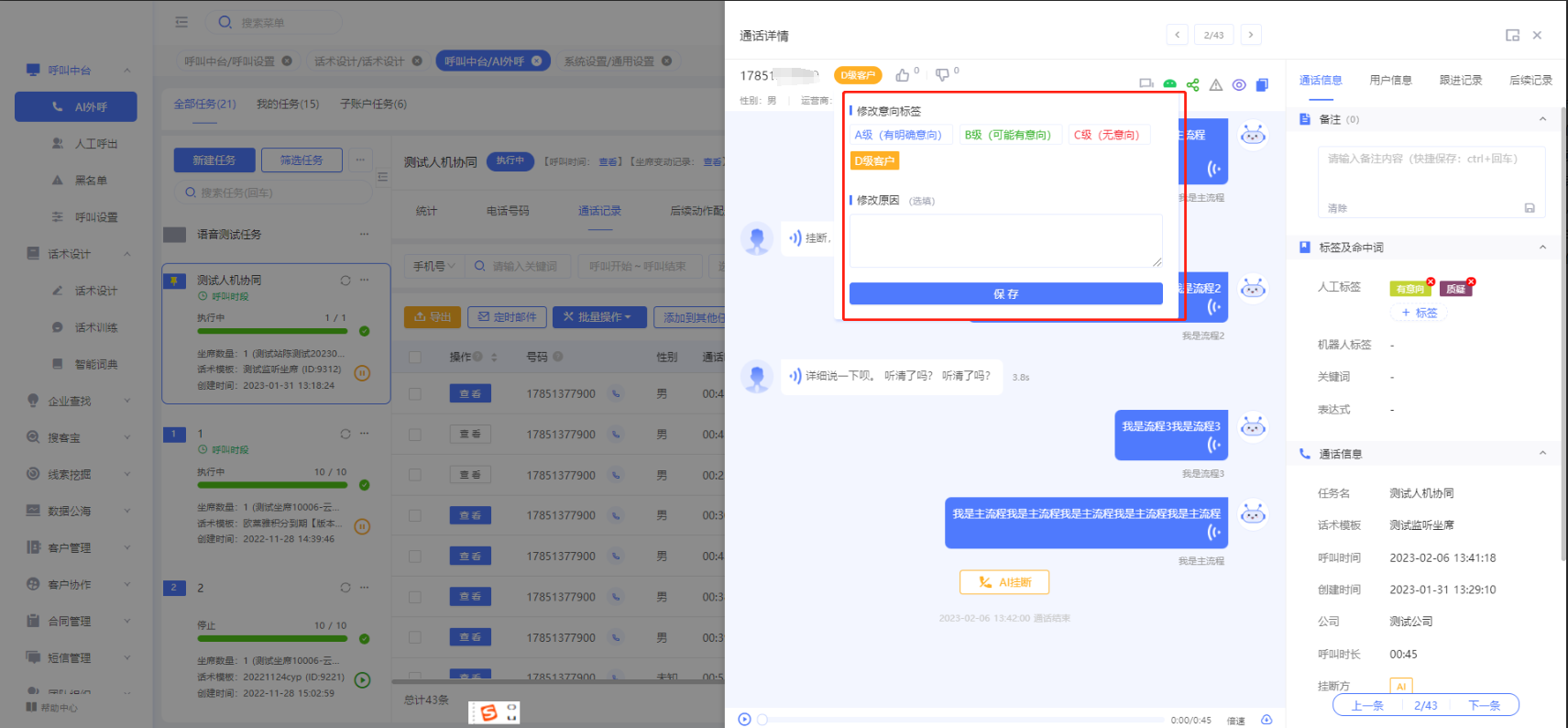Click the share icon in call details
The image size is (1568, 728).
(x=1192, y=84)
